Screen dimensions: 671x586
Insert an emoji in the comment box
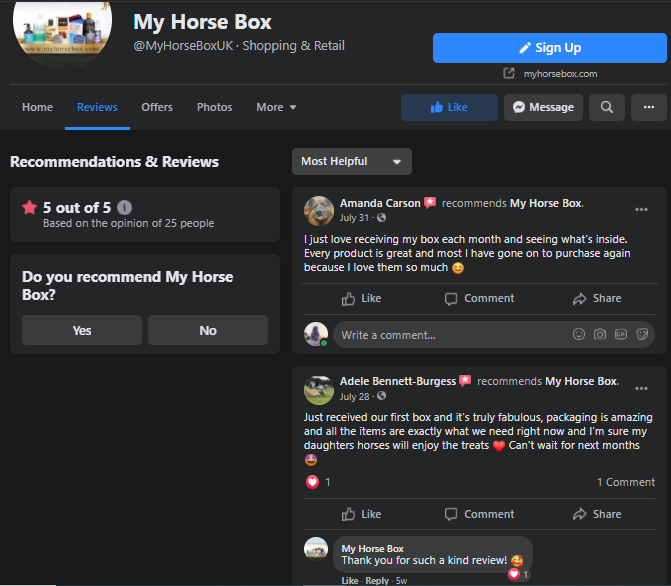click(579, 334)
